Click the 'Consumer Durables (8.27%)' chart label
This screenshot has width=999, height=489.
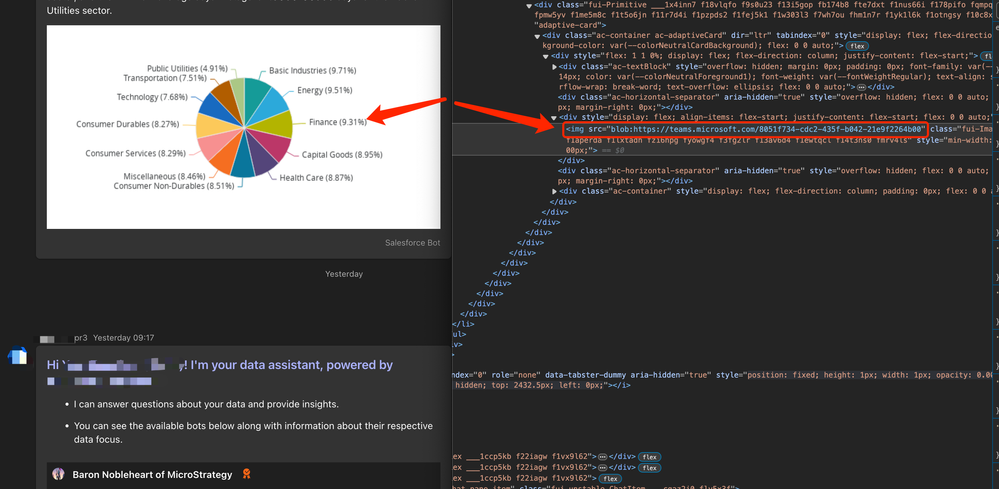pos(127,124)
